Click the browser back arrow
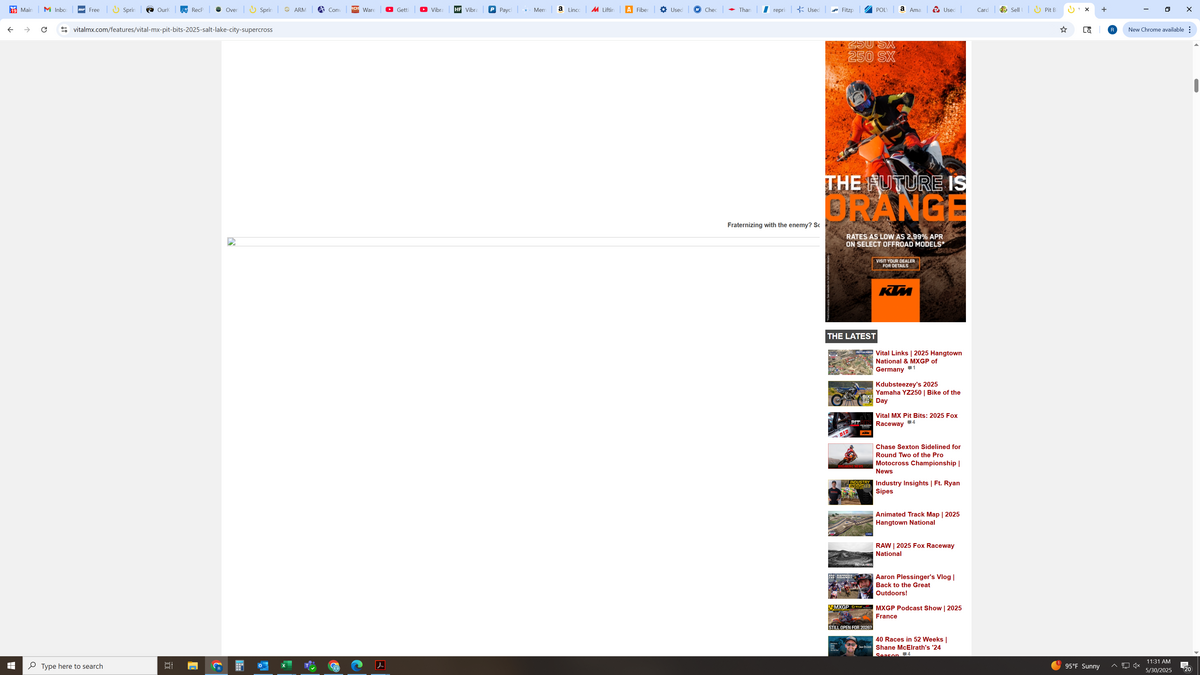 [x=10, y=30]
